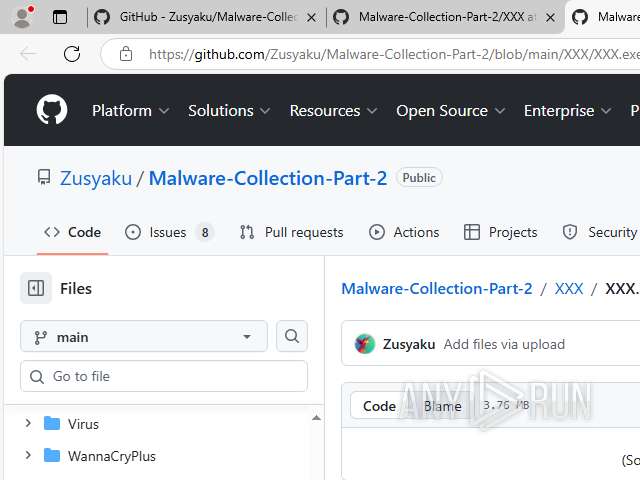The height and width of the screenshot is (480, 640).
Task: Open Zusyaku author name in commit row
Action: click(409, 344)
